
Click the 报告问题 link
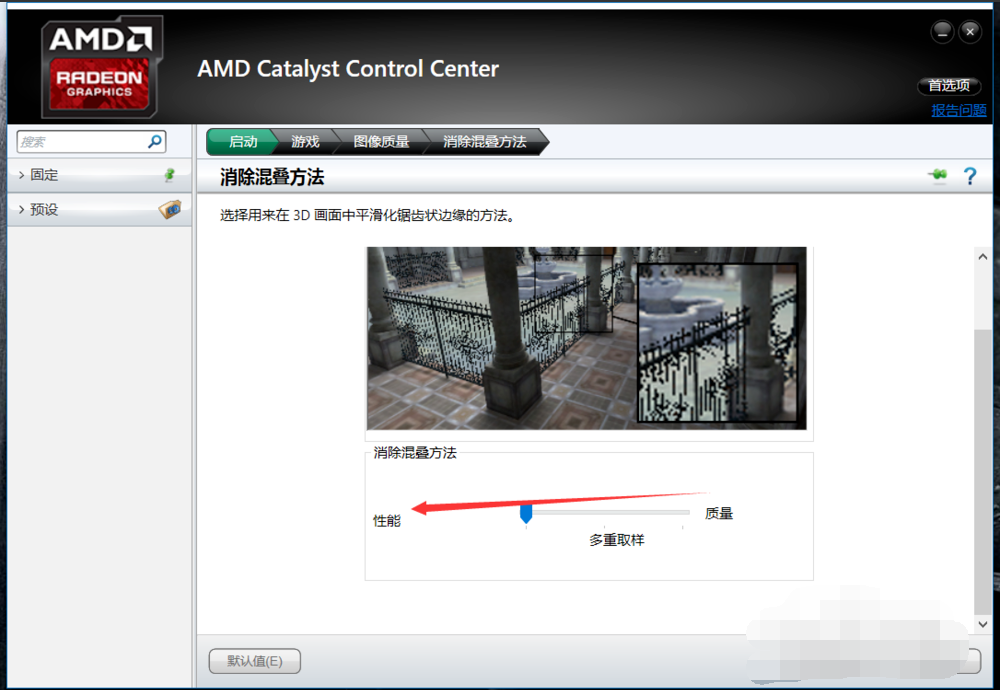pos(959,110)
